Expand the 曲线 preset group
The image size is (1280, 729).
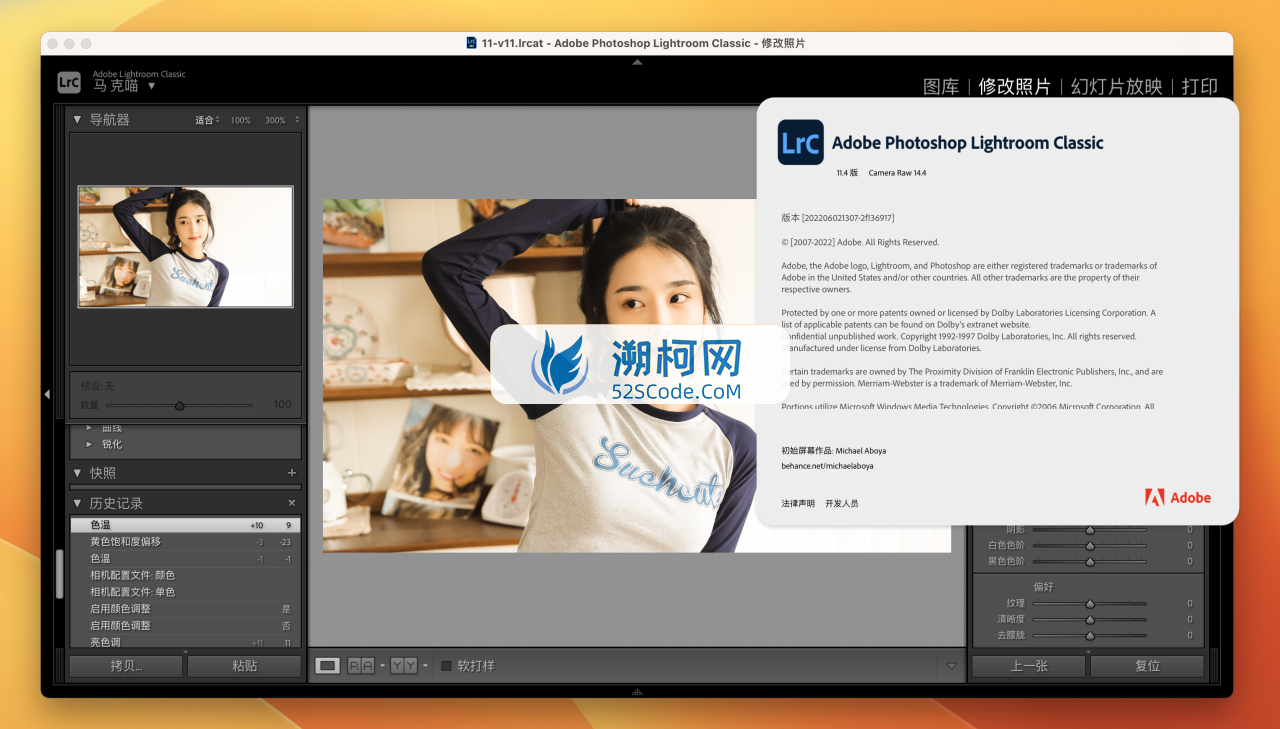(89, 428)
